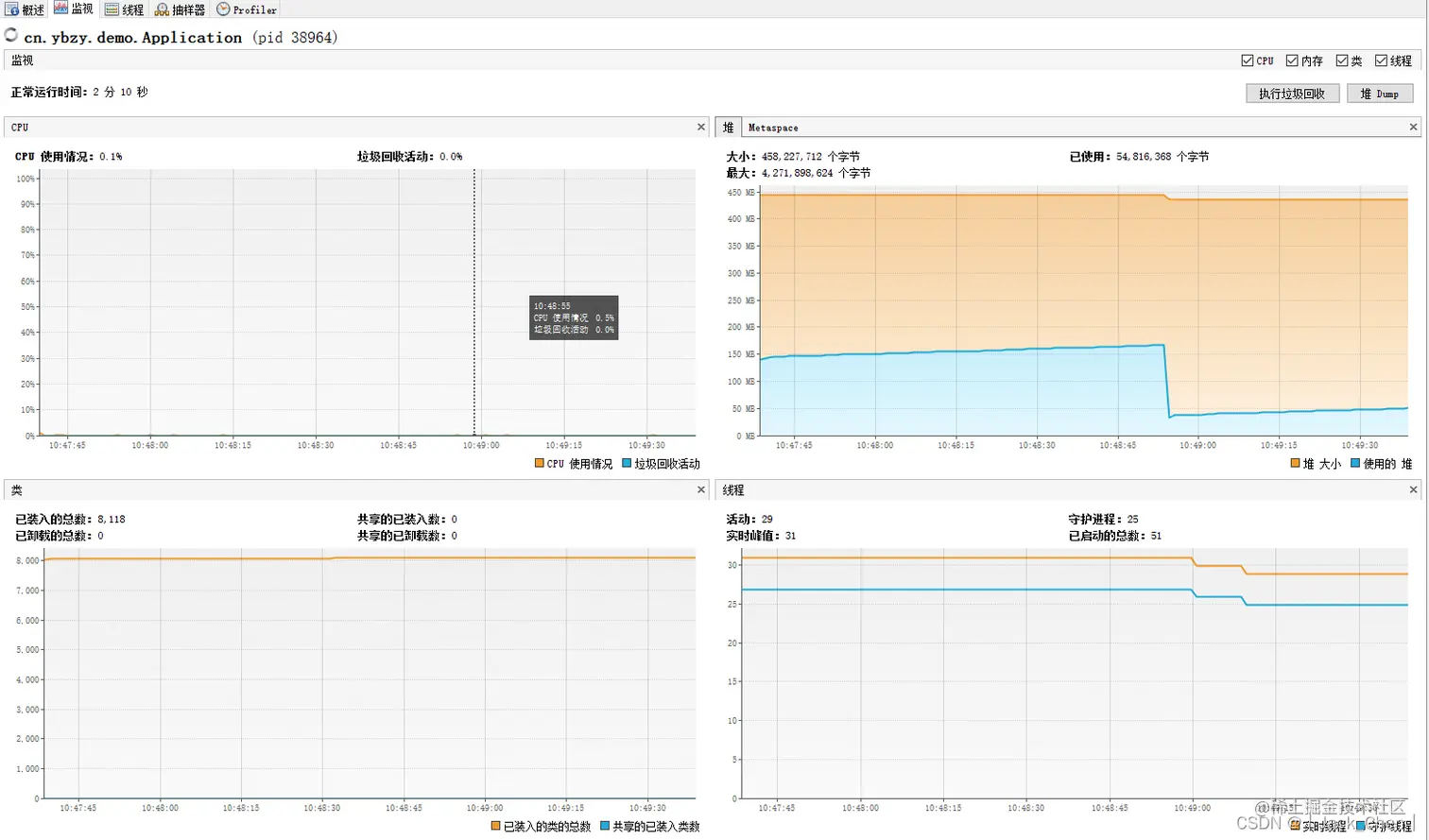Click the 抽样器 tab icon
Viewport: 1429px width, 840px height.
162,9
